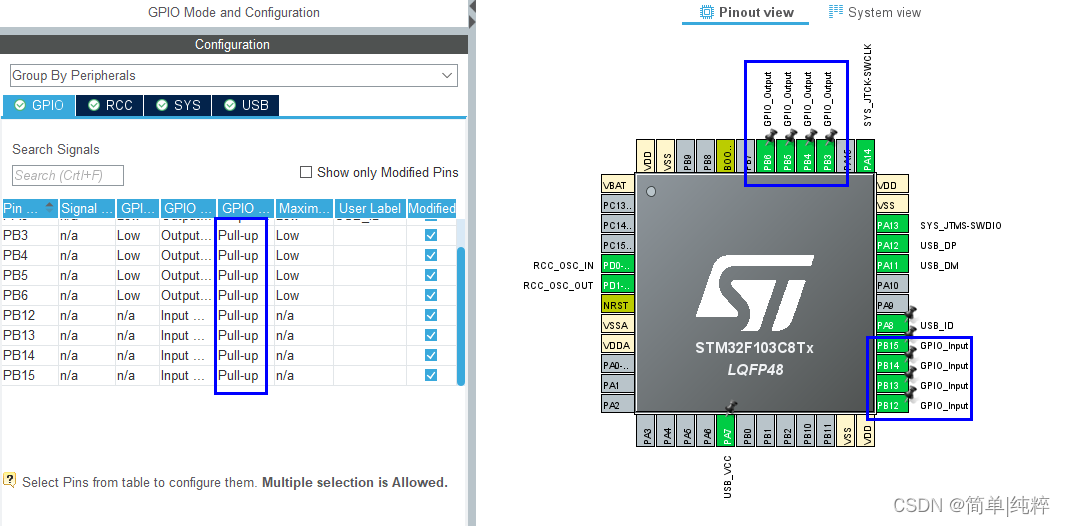Click the NRST pin
Image resolution: width=1065 pixels, height=526 pixels.
click(617, 305)
